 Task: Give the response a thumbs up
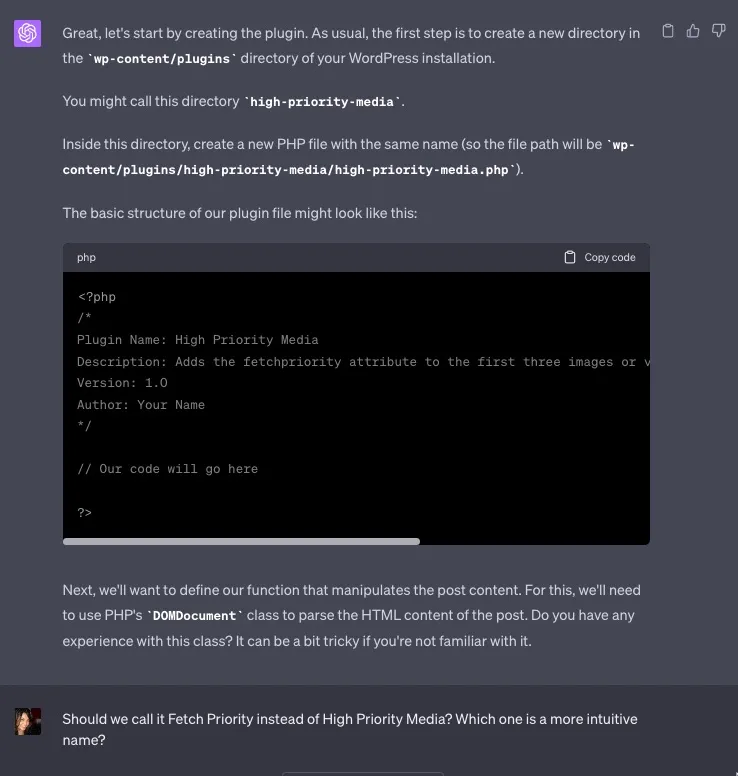point(693,31)
